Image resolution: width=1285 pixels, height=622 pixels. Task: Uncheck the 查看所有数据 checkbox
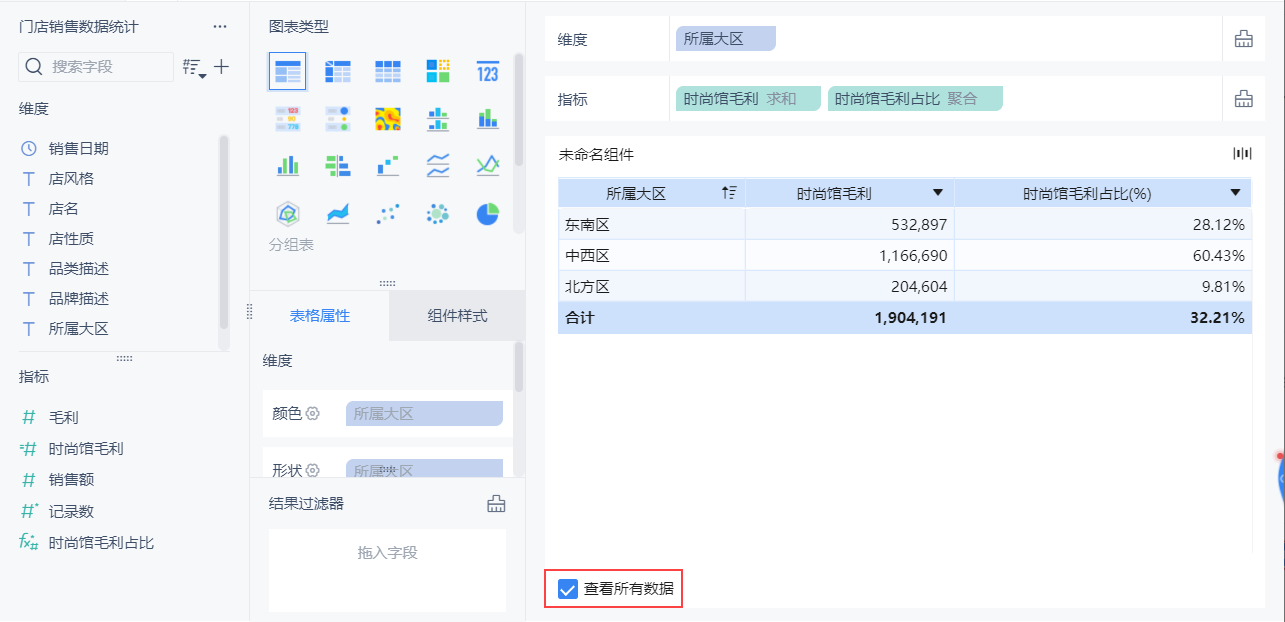click(x=567, y=590)
